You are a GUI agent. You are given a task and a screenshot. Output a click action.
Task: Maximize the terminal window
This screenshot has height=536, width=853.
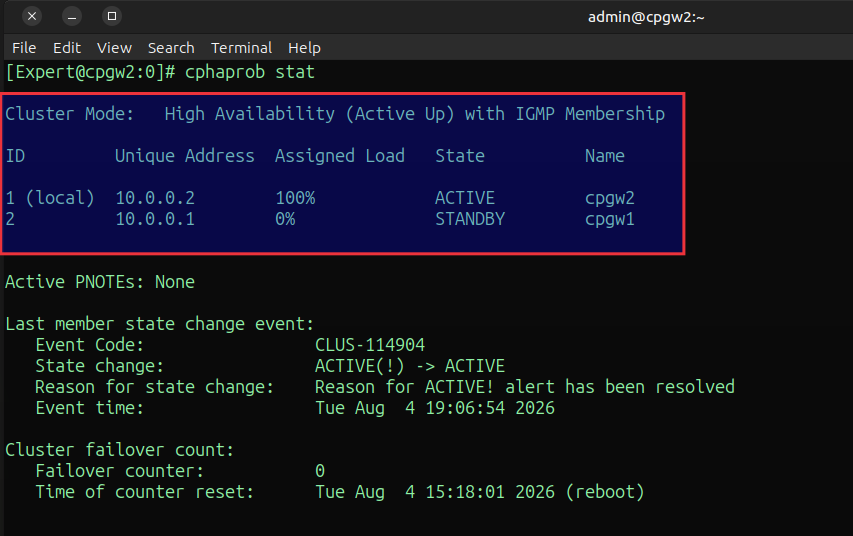click(x=112, y=16)
